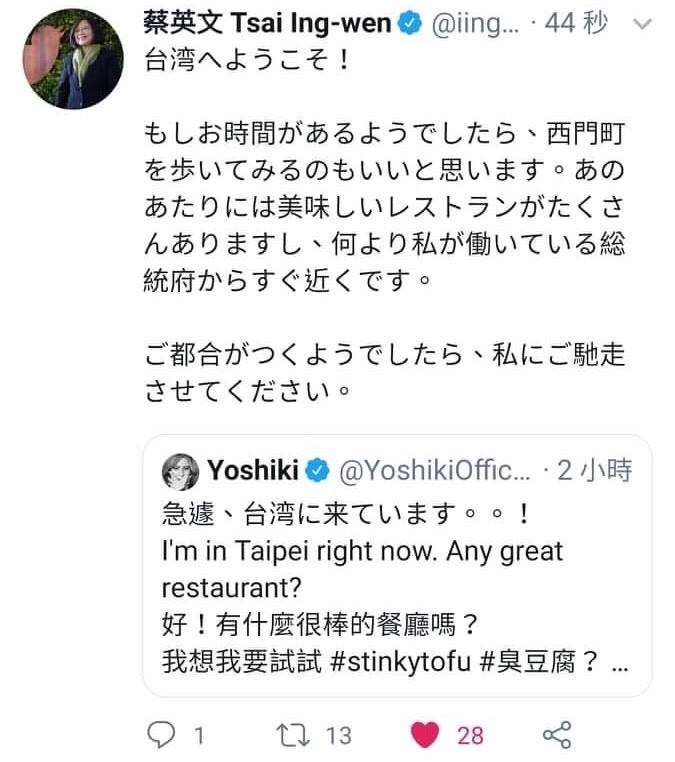Viewport: 675px width, 762px height.
Task: Toggle the red heart like icon
Action: coord(427,736)
